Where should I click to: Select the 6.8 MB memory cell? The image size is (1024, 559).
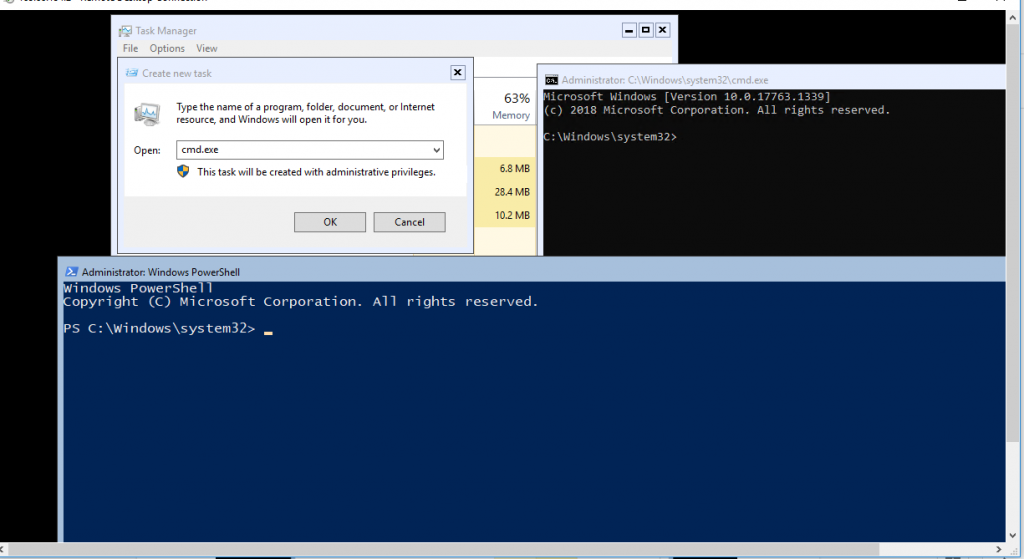point(505,168)
